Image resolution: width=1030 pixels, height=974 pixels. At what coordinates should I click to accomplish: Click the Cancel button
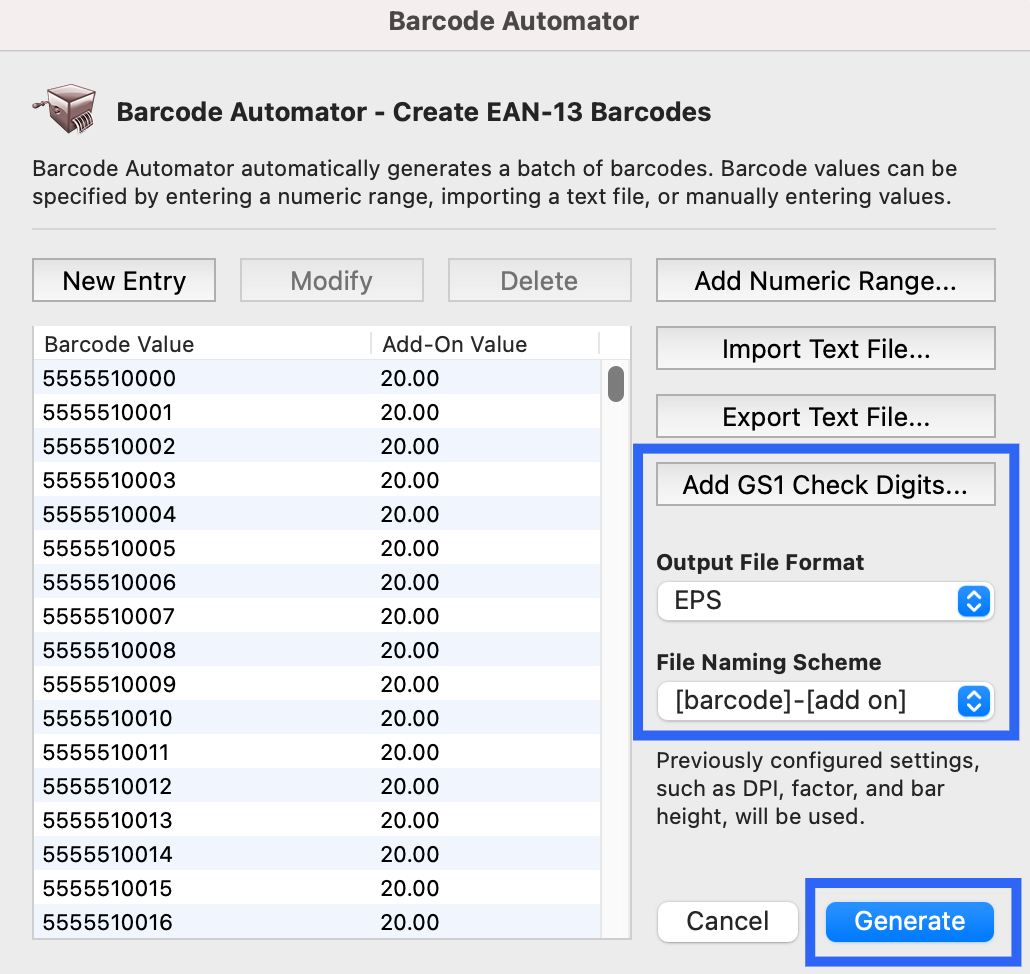[x=728, y=921]
